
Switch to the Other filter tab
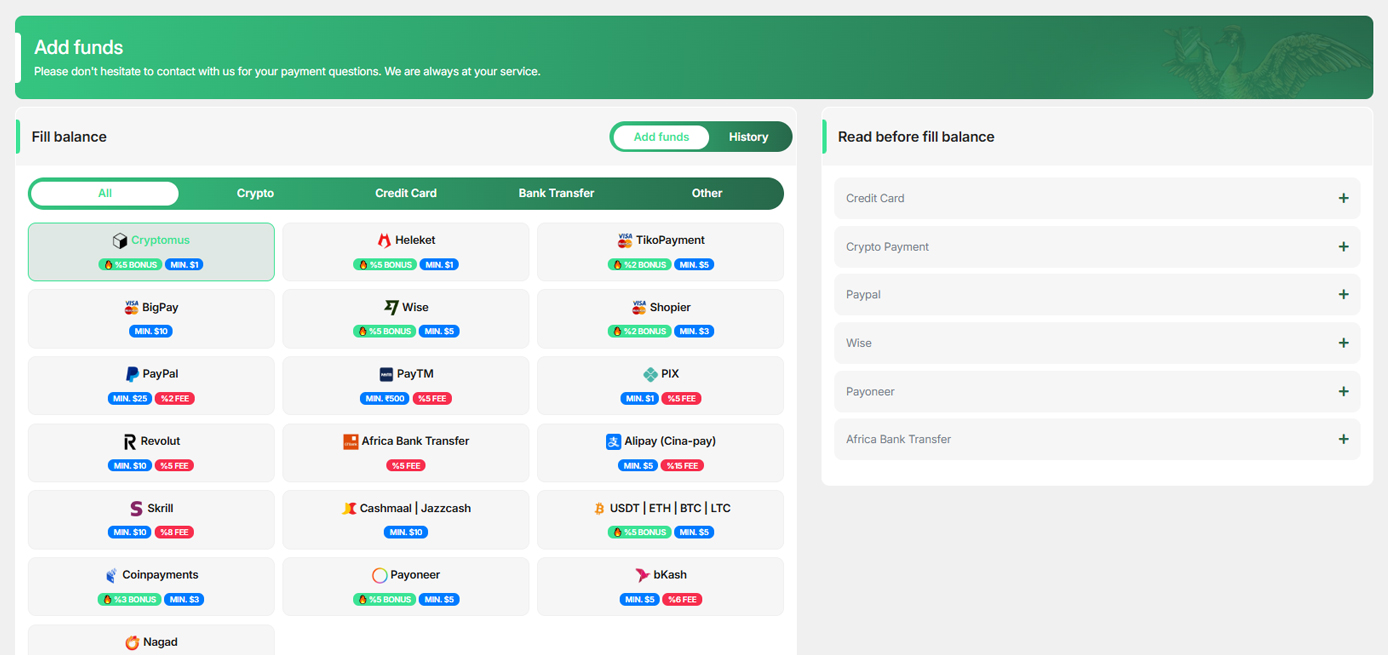(707, 193)
